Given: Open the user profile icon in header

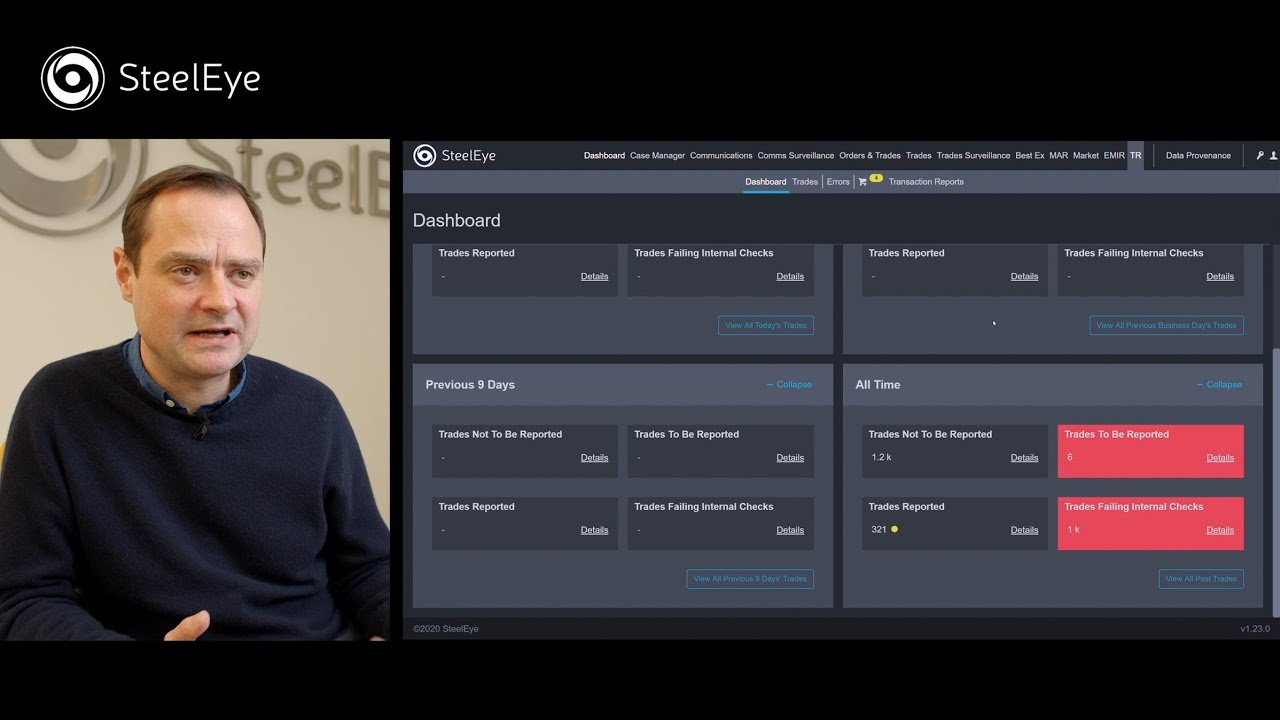Looking at the screenshot, I should (1273, 156).
